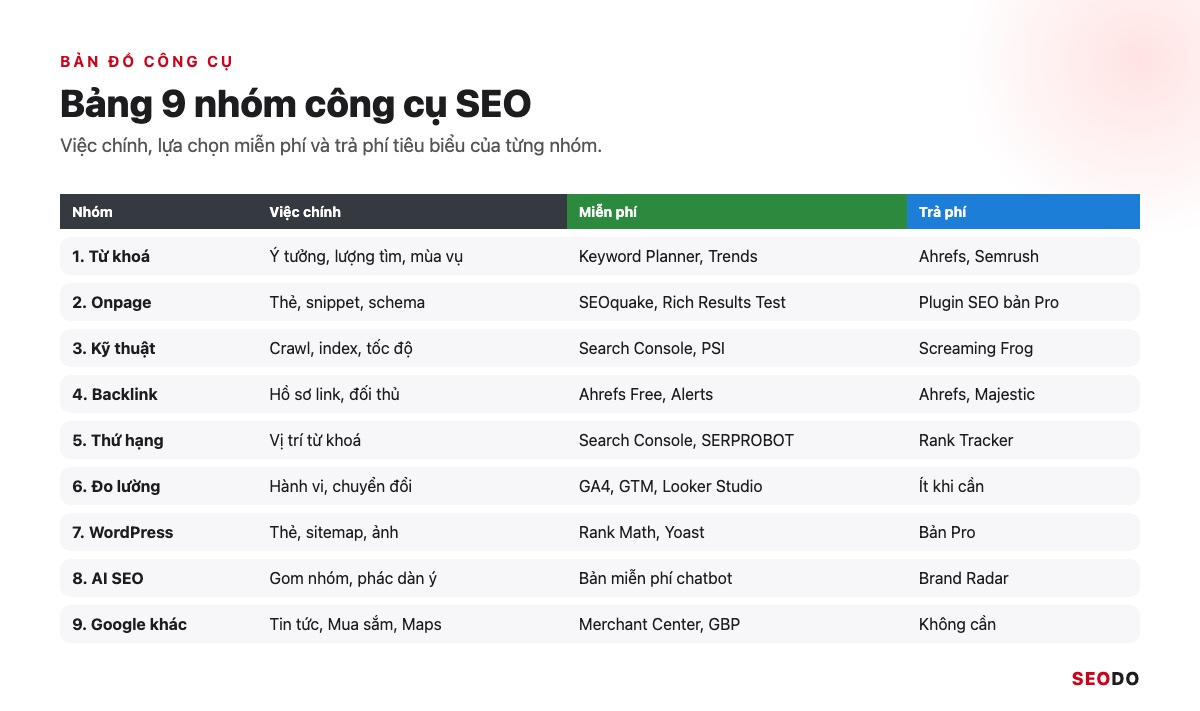
Task: Click 'Thẻ, sitemap, ảnh' cell
Action: pos(334,532)
